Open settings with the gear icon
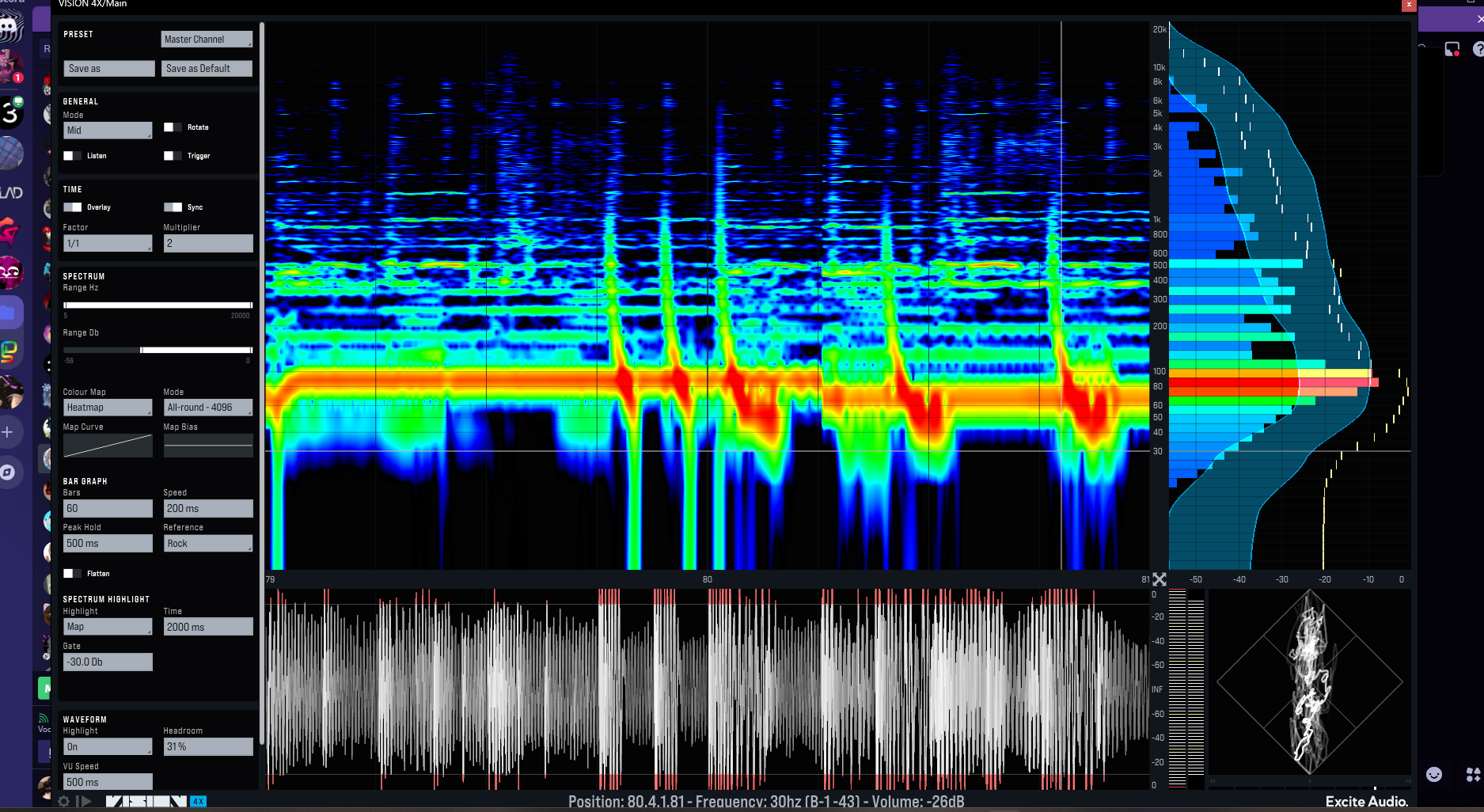 64,801
